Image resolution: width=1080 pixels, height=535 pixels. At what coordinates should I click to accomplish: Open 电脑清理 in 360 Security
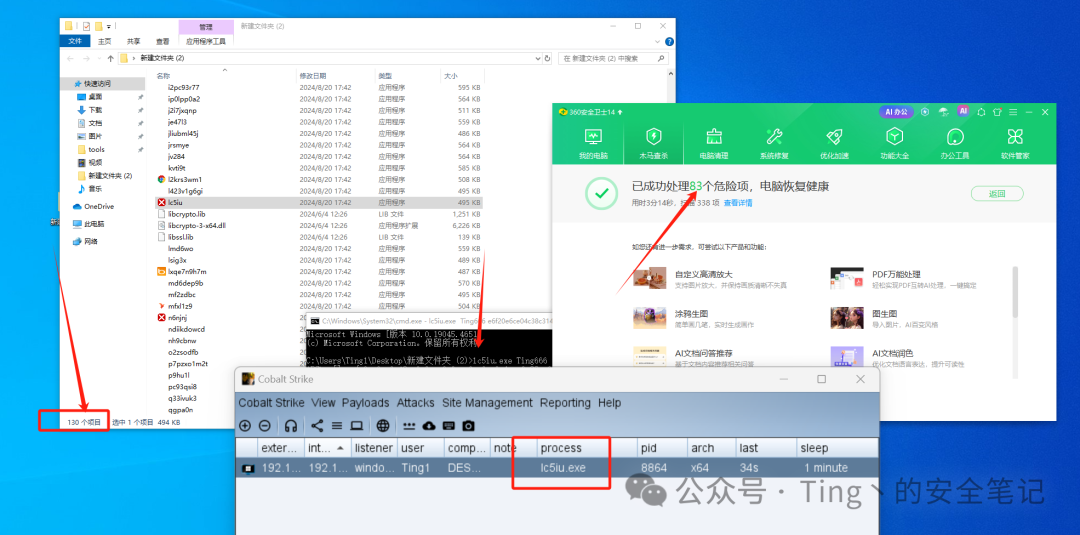tap(714, 143)
